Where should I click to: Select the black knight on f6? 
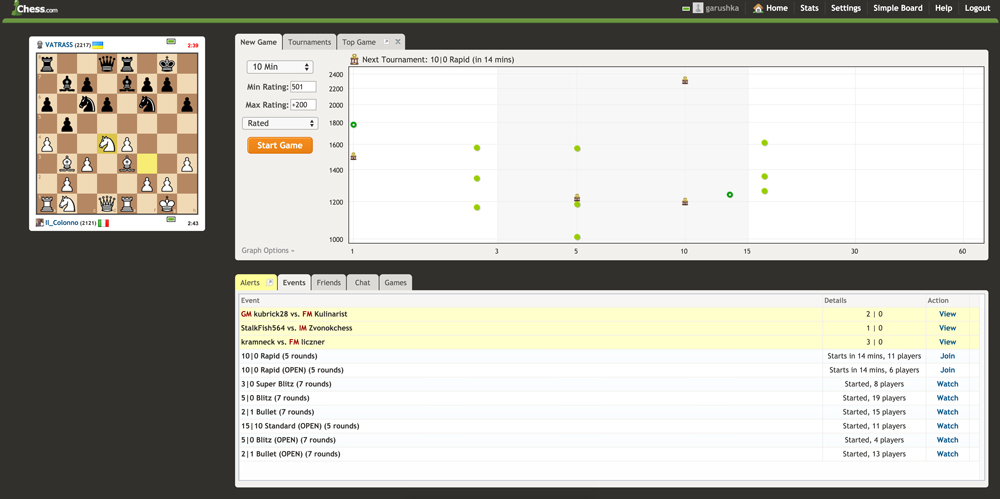pos(147,103)
